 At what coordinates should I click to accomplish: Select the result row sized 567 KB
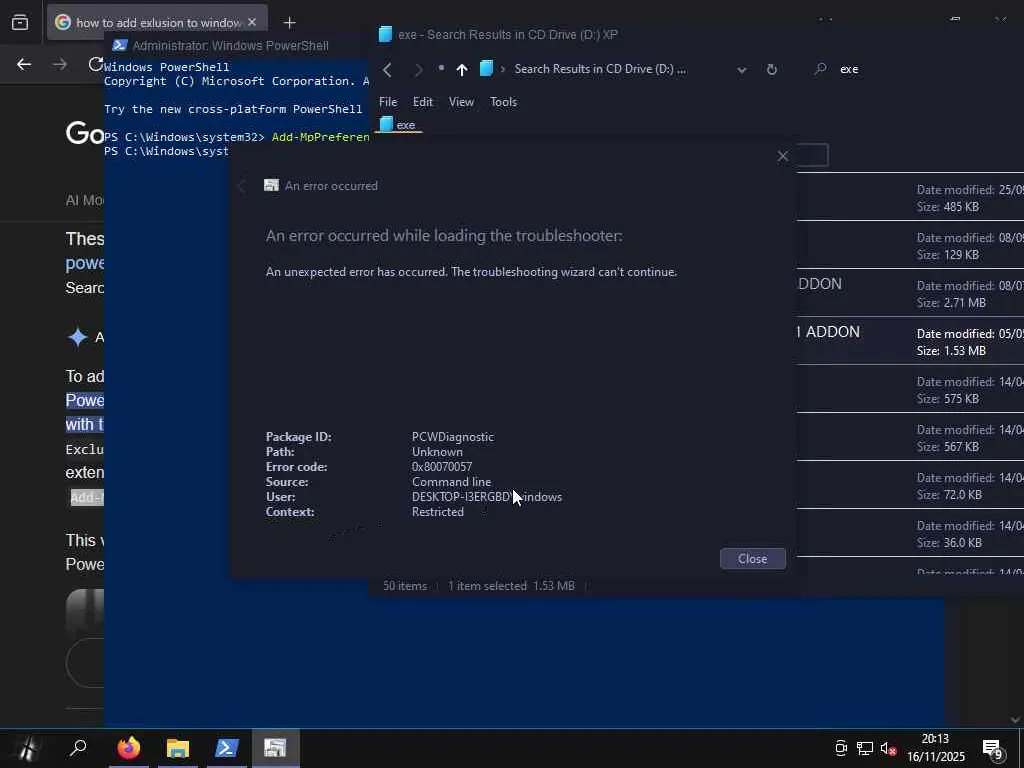pos(910,438)
